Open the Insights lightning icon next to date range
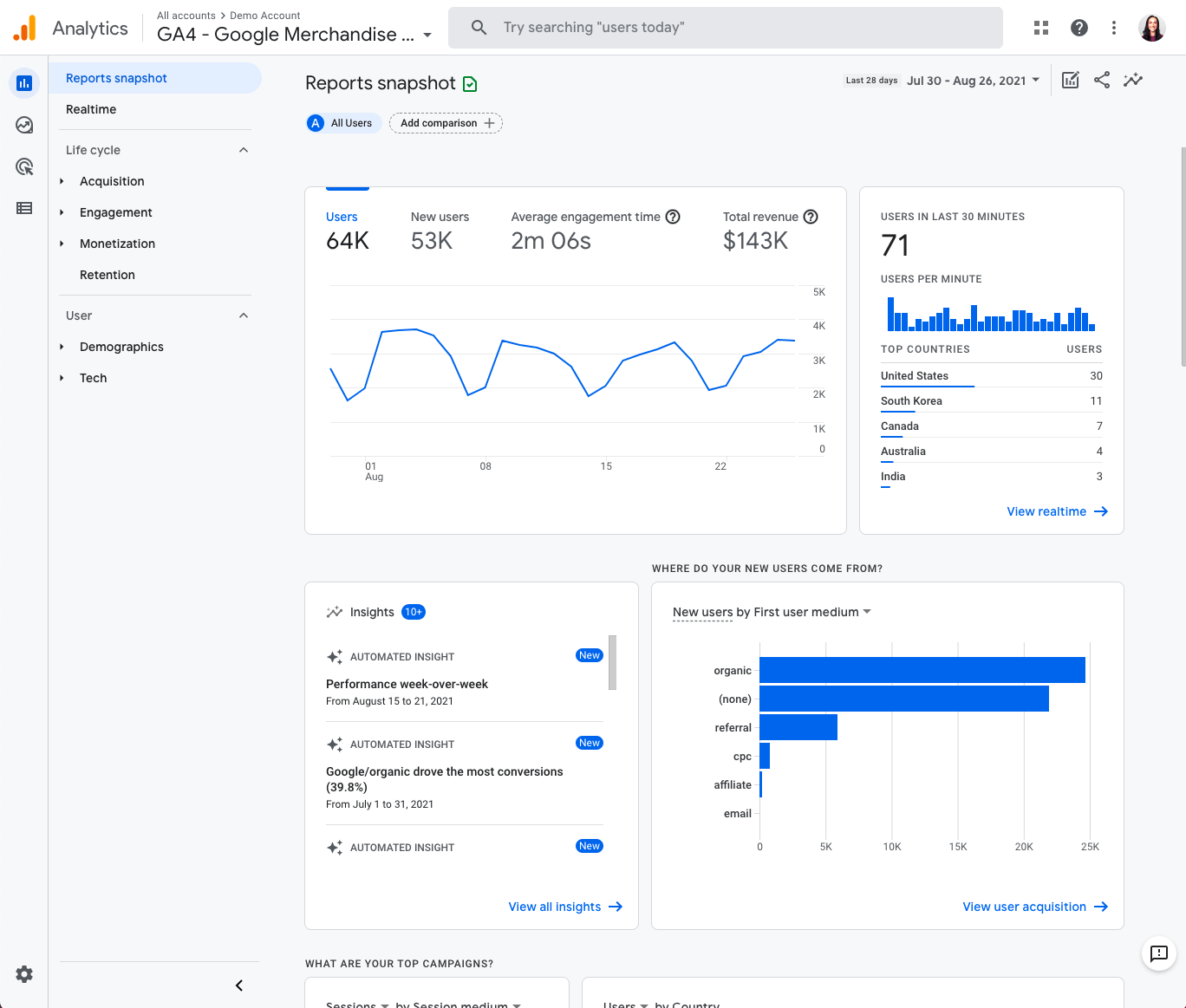 tap(1133, 80)
